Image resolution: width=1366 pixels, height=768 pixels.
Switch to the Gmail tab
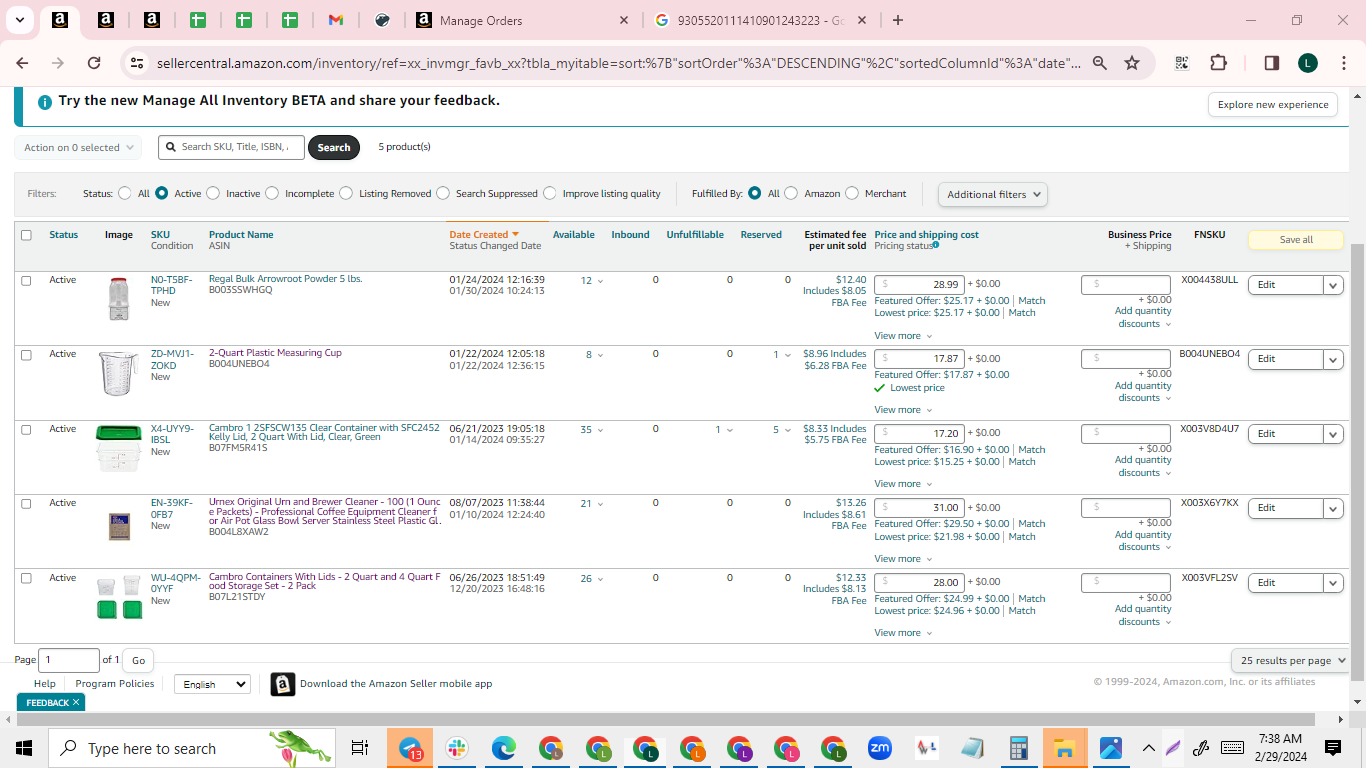(x=336, y=20)
